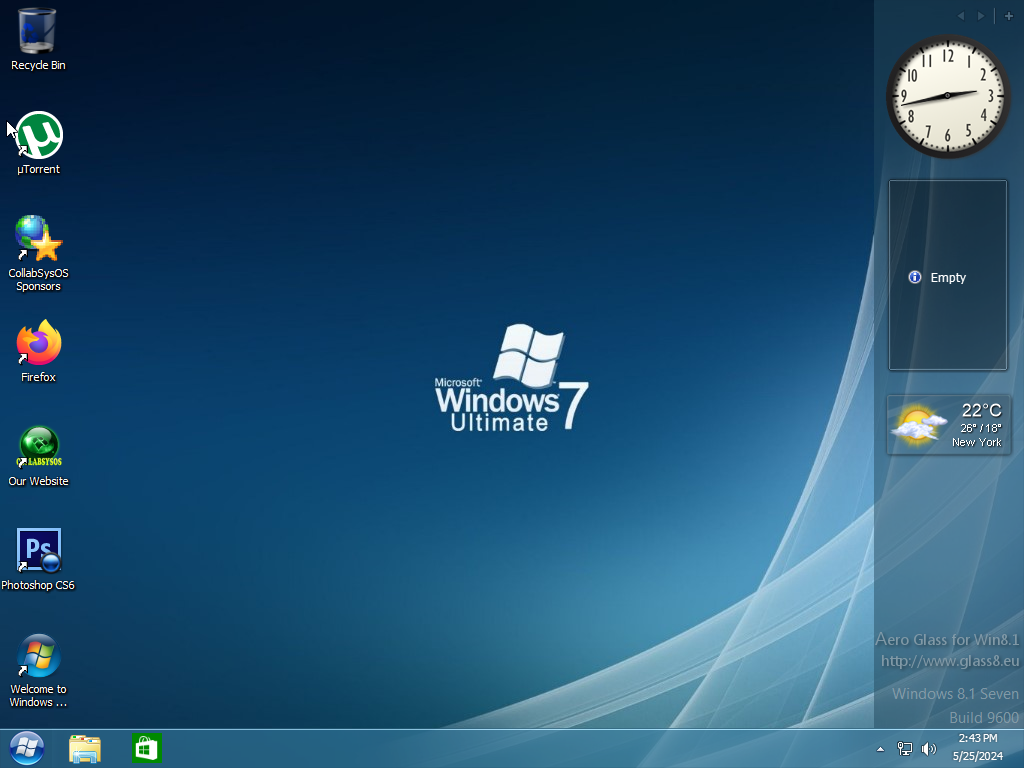Select the CollabSysOS Sponsors shortcut
Screen dimensions: 1024x768
(39, 240)
